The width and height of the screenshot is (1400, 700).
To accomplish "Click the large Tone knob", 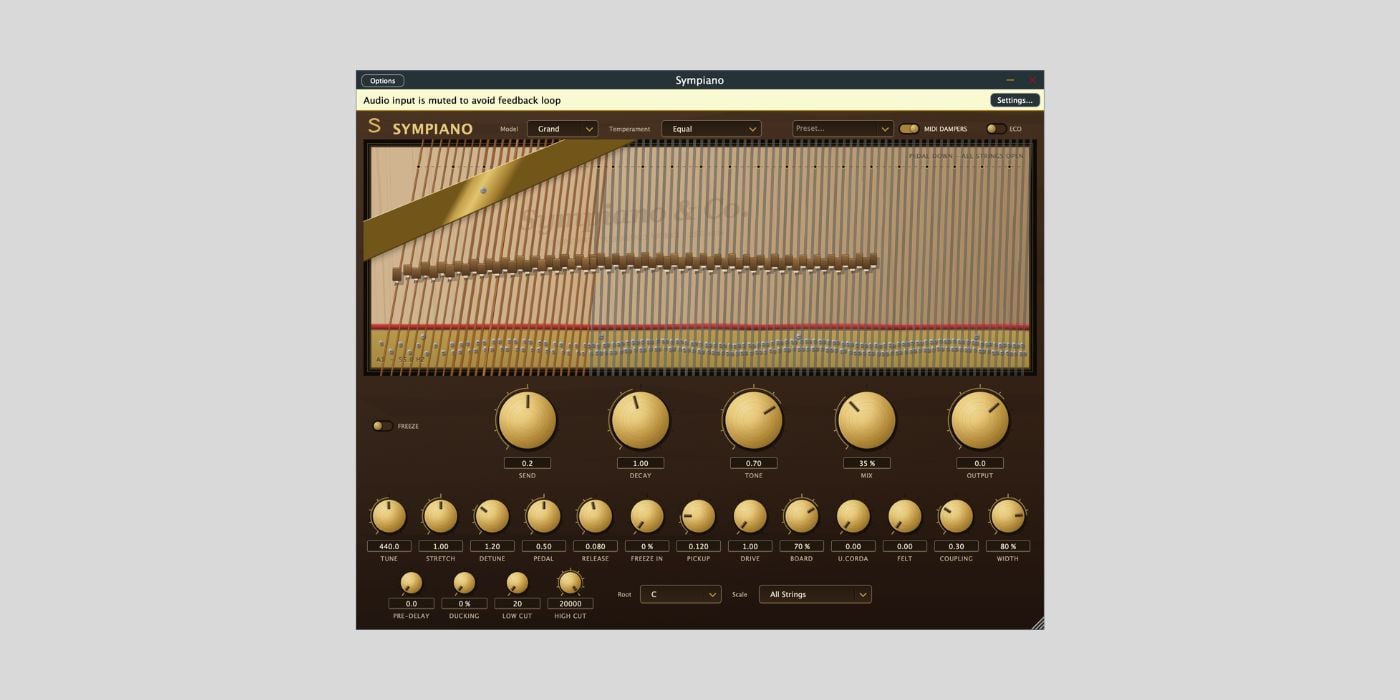I will 753,420.
